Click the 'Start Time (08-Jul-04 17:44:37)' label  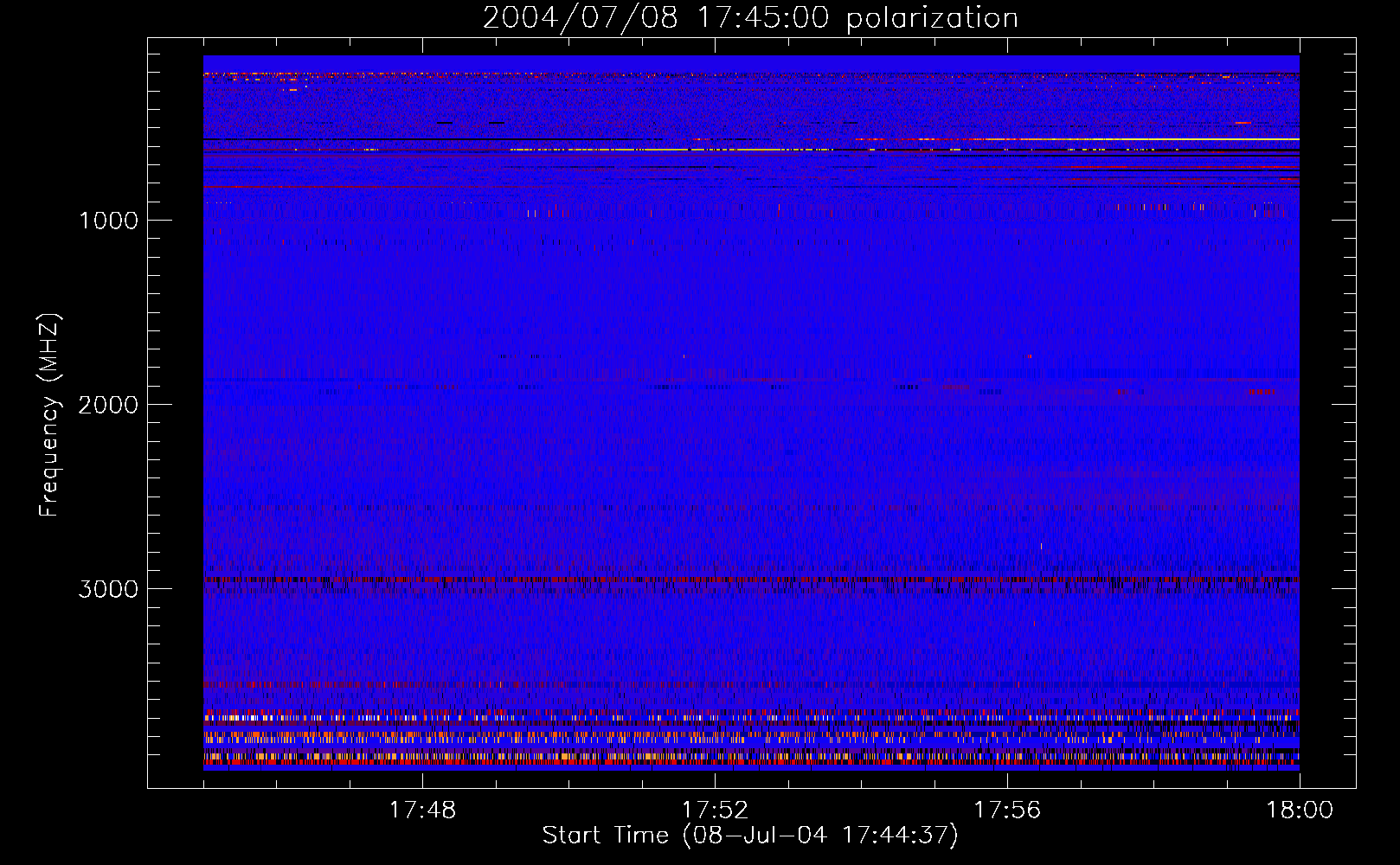coord(750,836)
